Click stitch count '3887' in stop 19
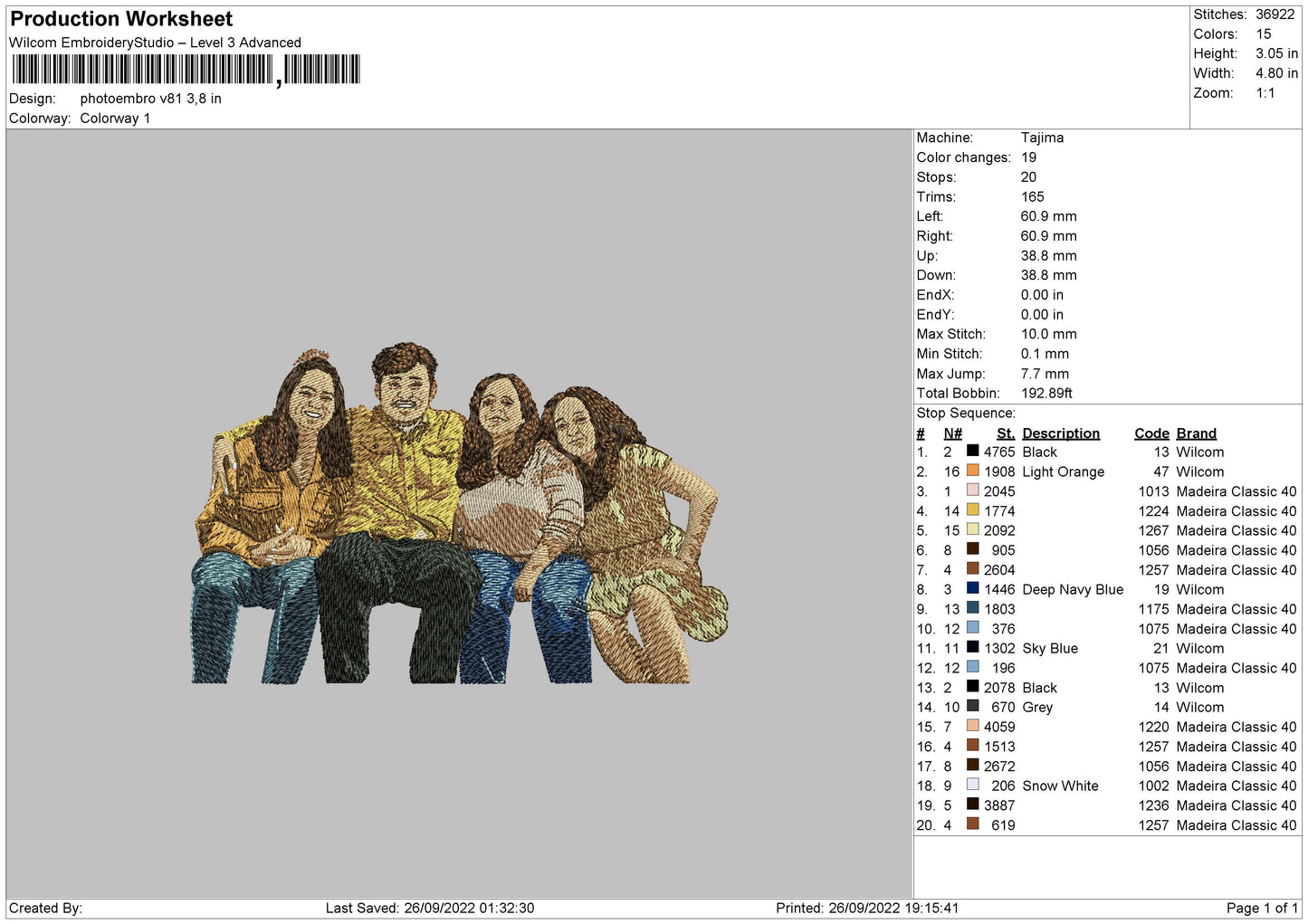Image resolution: width=1308 pixels, height=924 pixels. [999, 805]
